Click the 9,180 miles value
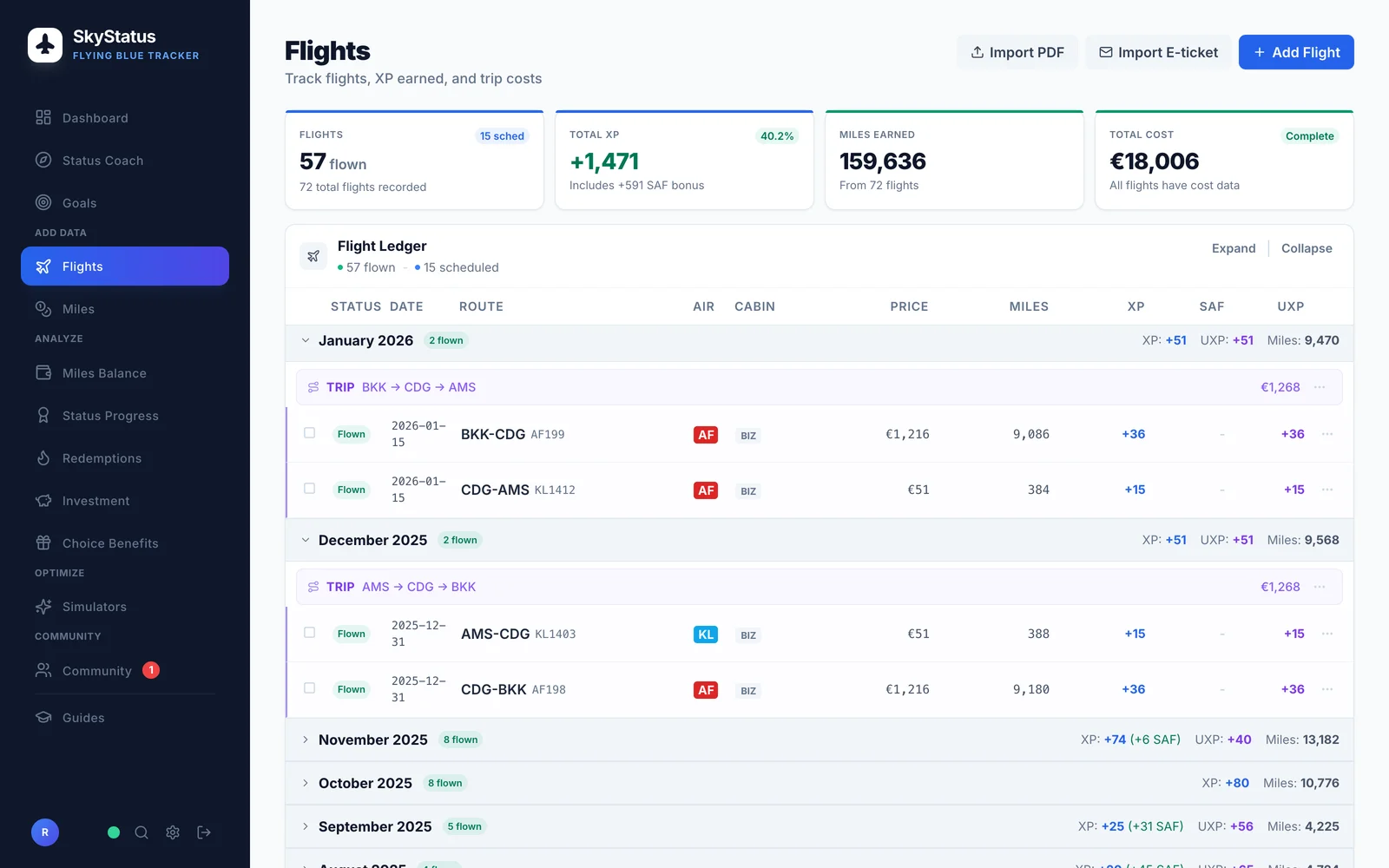The height and width of the screenshot is (868, 1389). coord(1031,689)
